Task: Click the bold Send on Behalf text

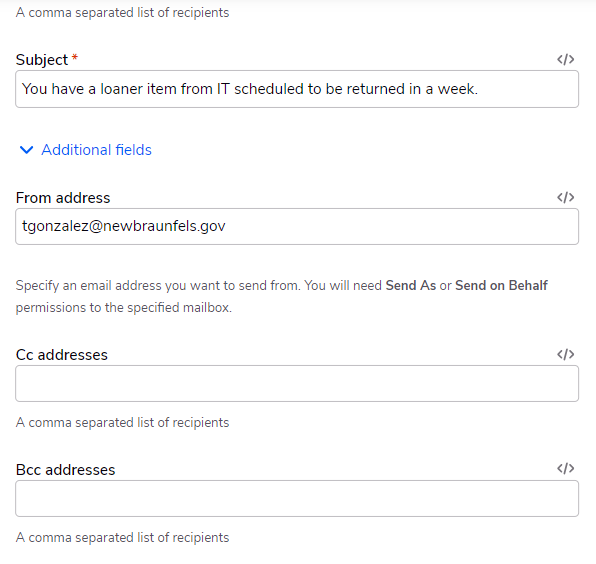Action: click(x=501, y=285)
